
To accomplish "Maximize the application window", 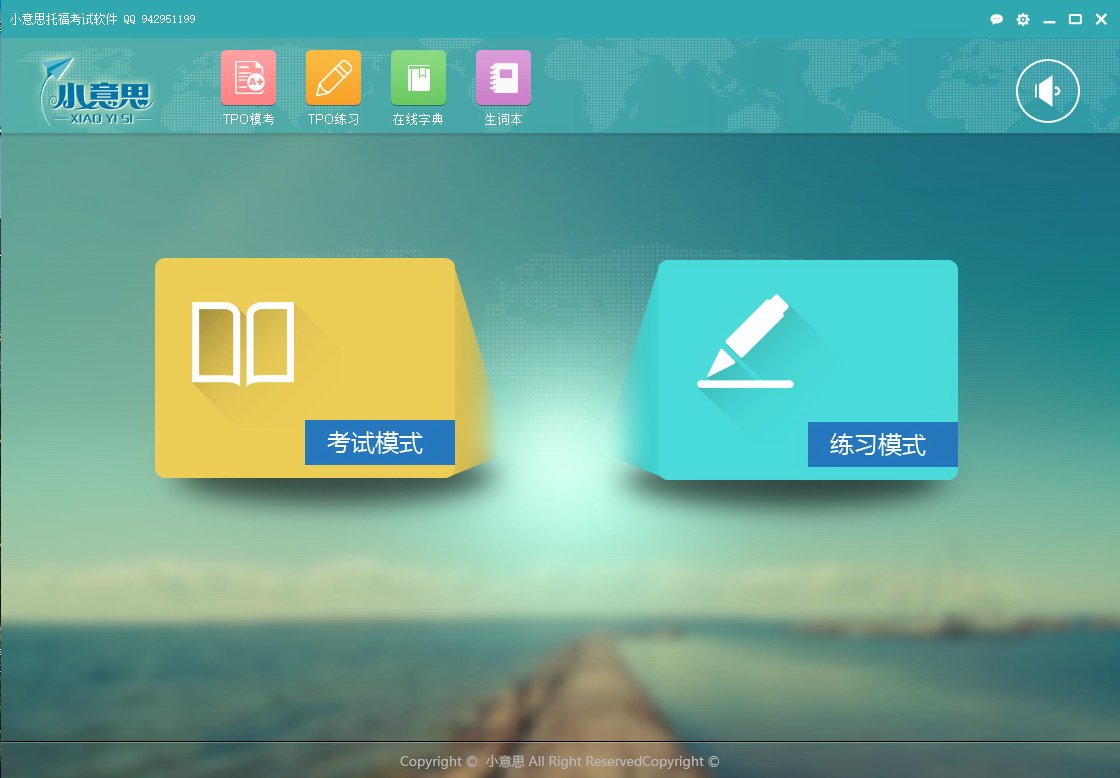I will [x=1075, y=19].
